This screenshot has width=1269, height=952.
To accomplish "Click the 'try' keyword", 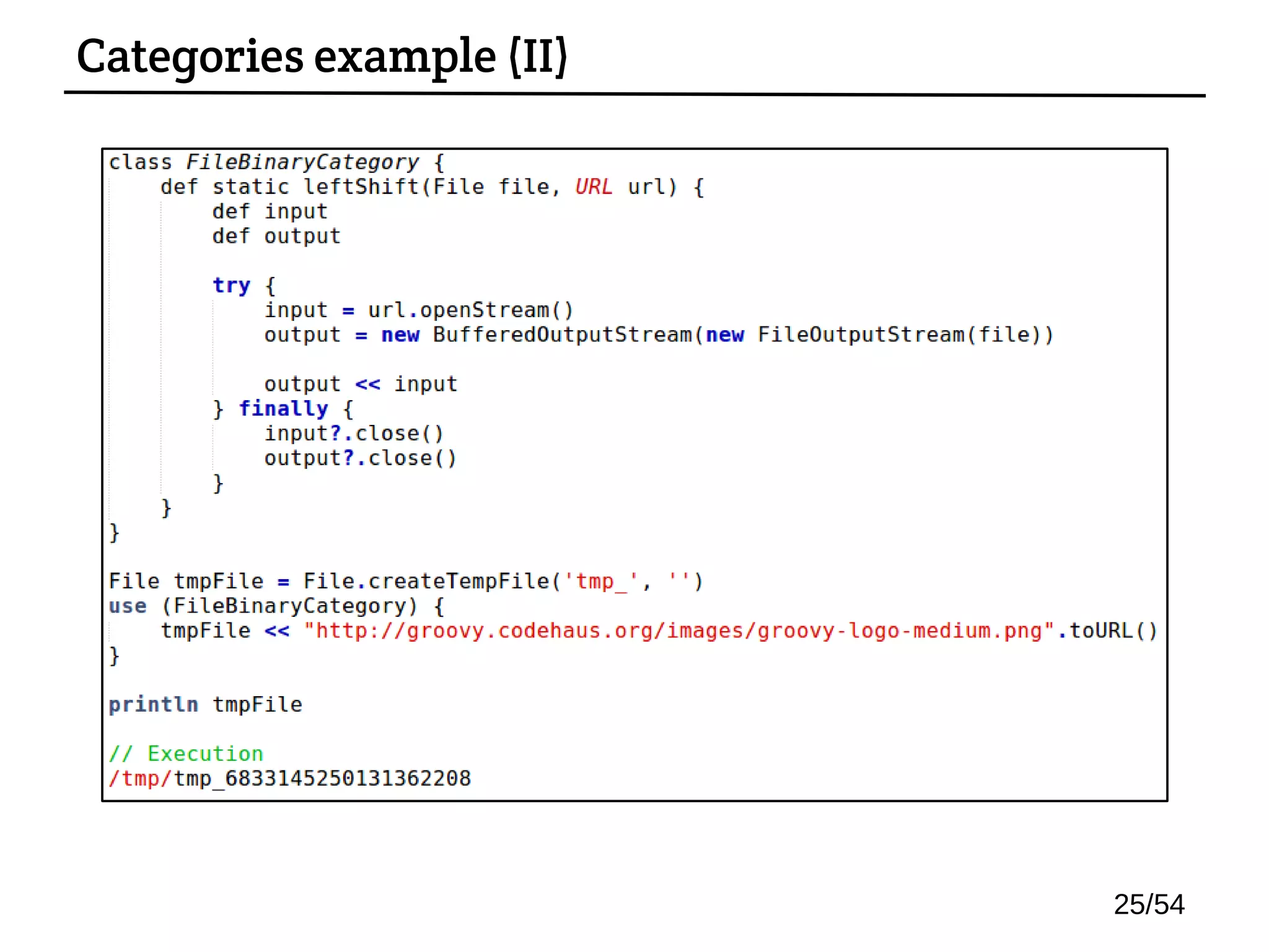I will point(231,286).
